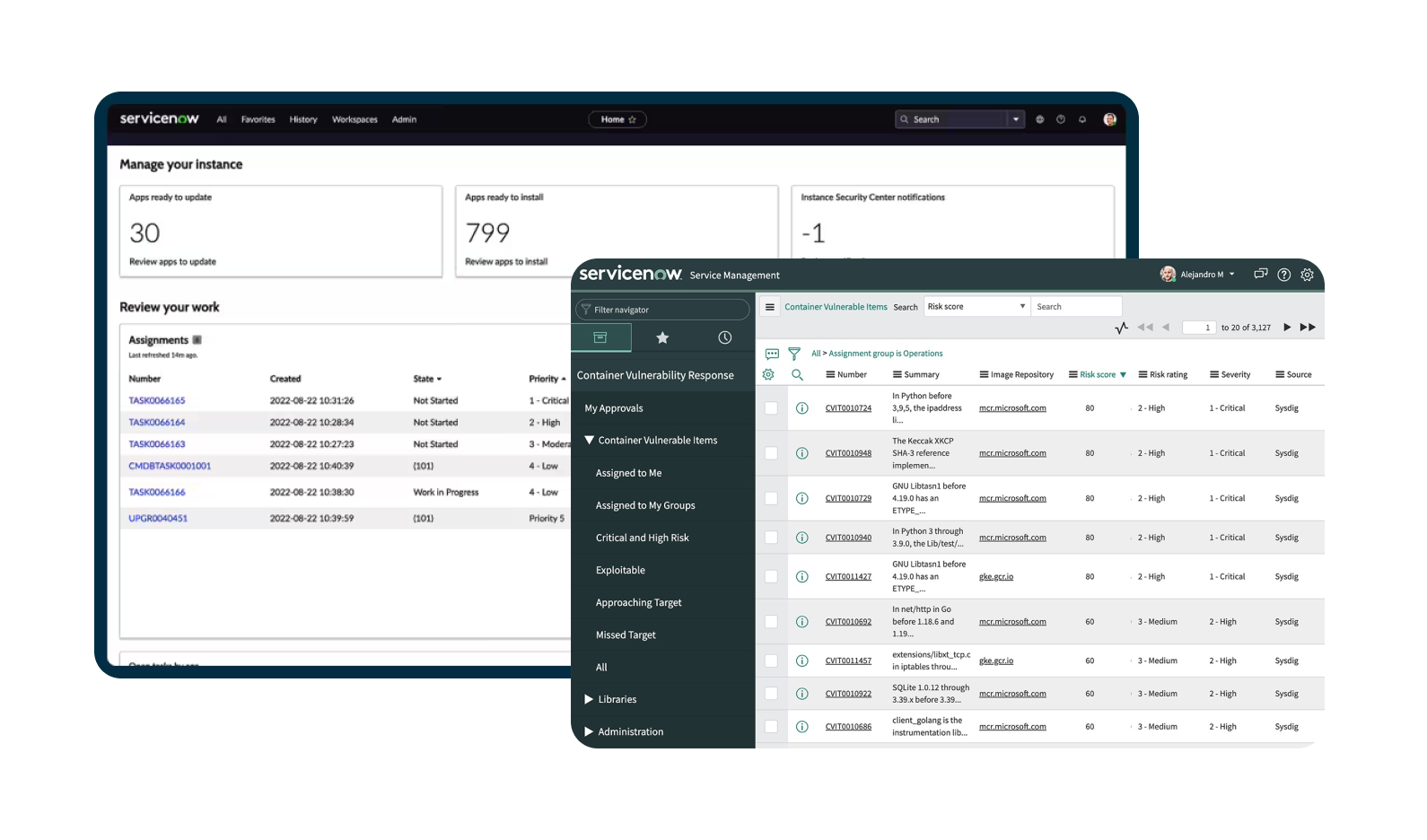Select the checkbox for row CVIT0010948
This screenshot has width=1427, height=840.
771,453
